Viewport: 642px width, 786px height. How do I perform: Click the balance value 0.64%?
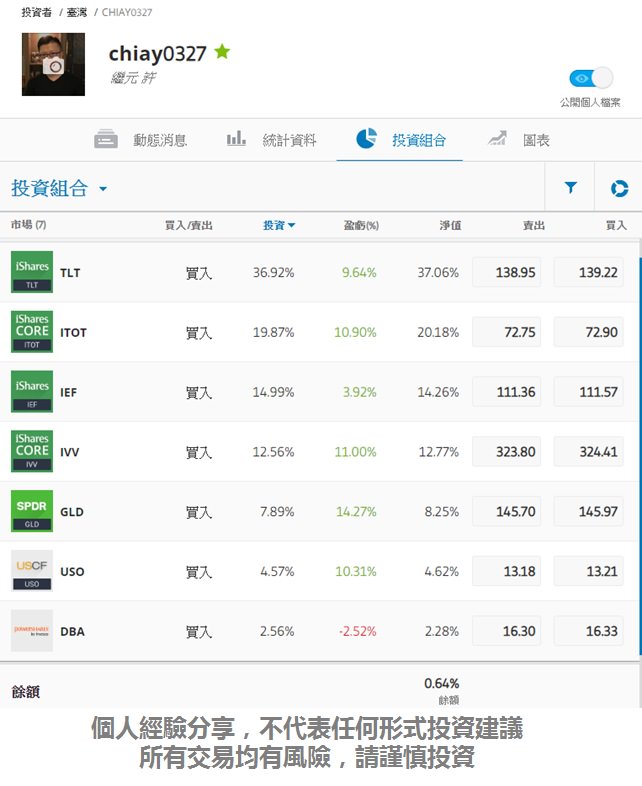tap(442, 683)
